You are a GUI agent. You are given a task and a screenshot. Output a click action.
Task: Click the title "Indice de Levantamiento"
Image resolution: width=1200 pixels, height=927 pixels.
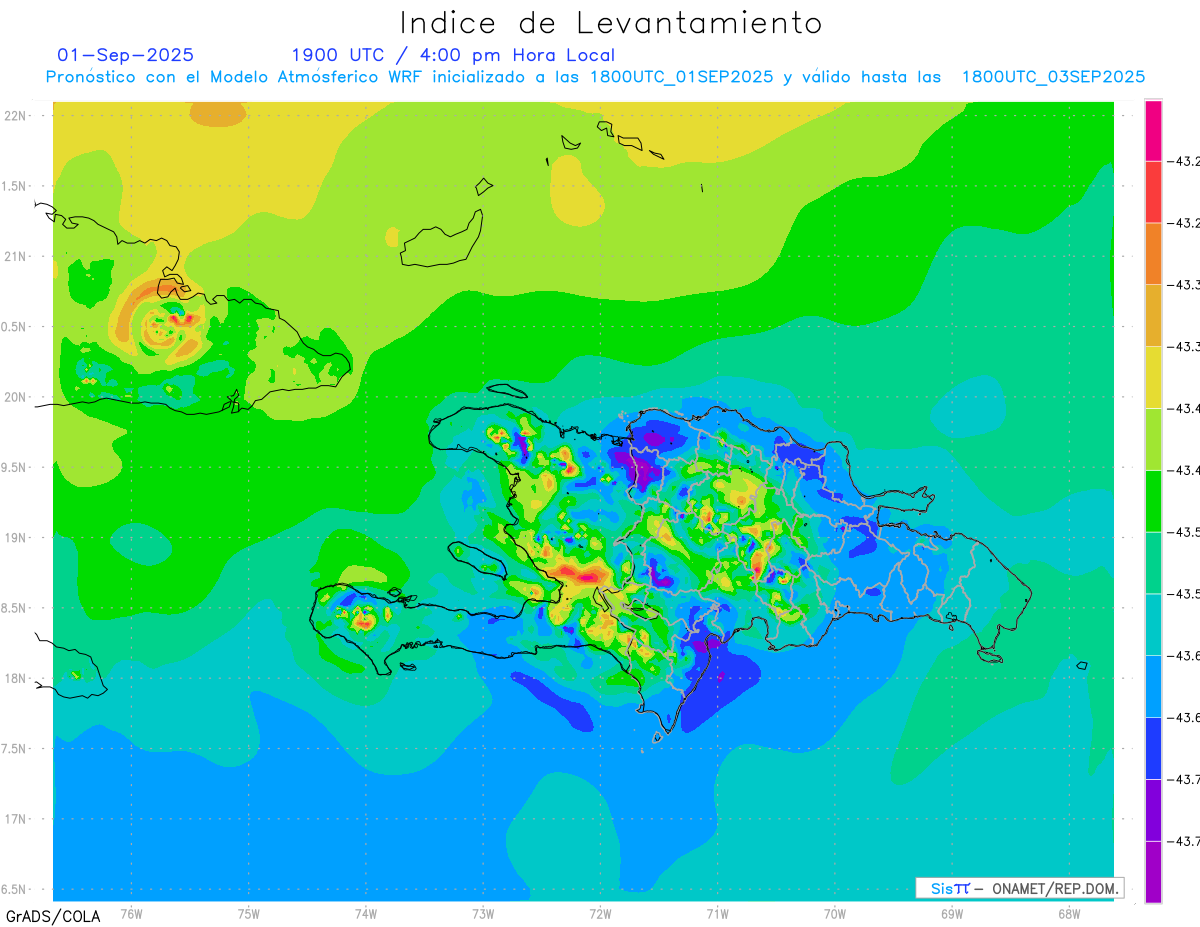tap(611, 22)
